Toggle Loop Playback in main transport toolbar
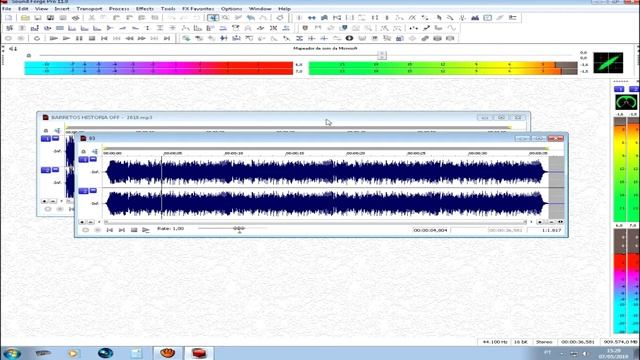Screen dimensions: 640x360 click(37, 38)
